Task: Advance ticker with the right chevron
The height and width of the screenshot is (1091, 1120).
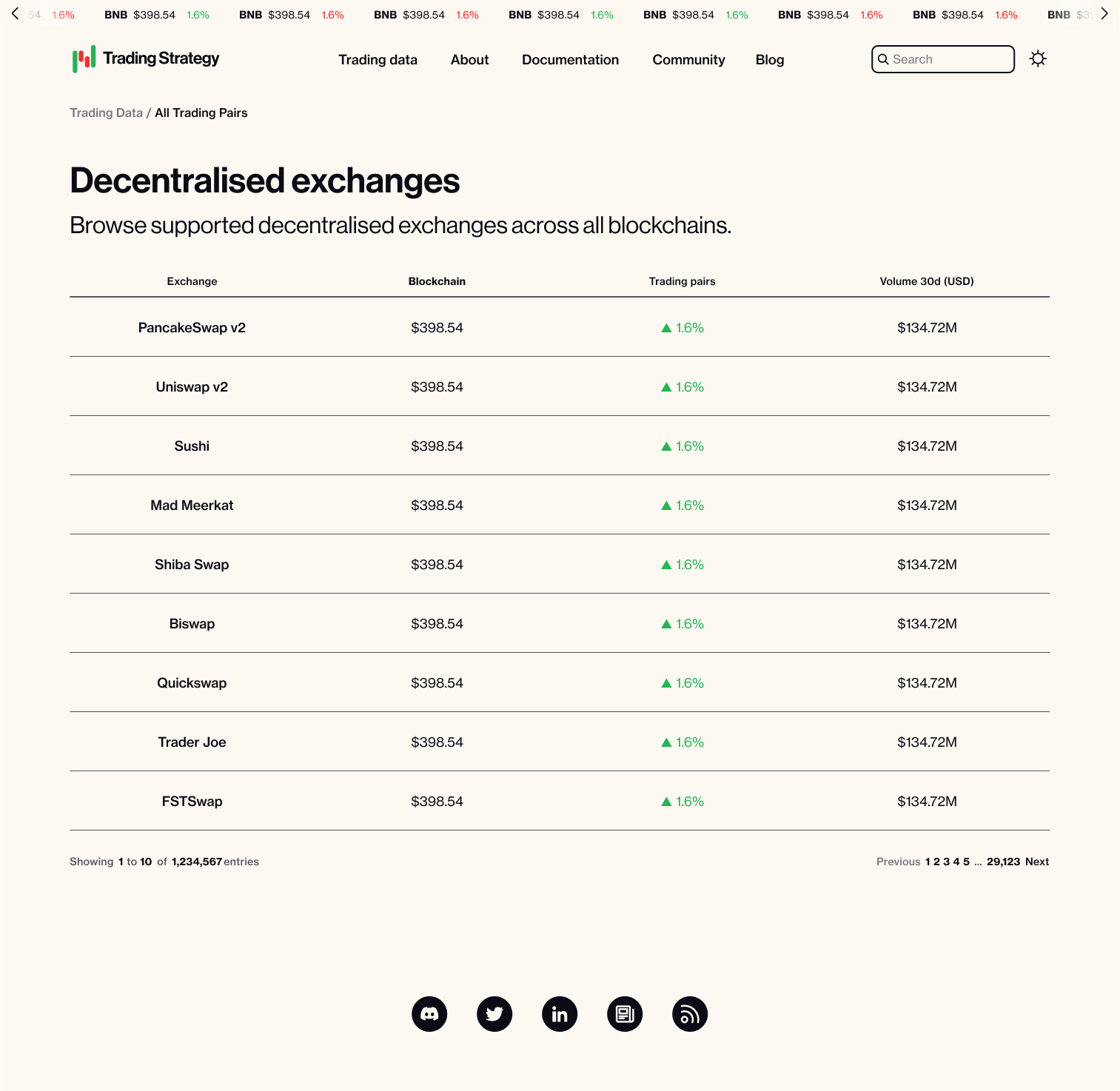Action: click(1105, 13)
